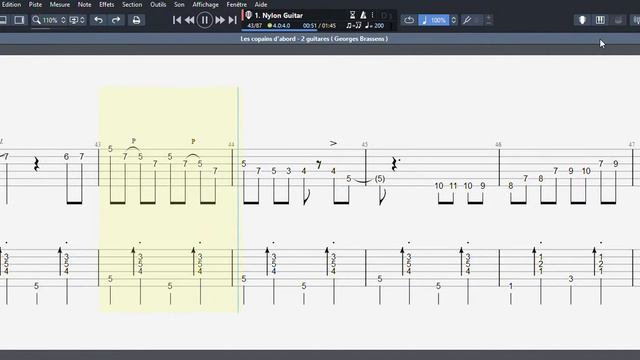Open the Outils menu

[x=158, y=4]
